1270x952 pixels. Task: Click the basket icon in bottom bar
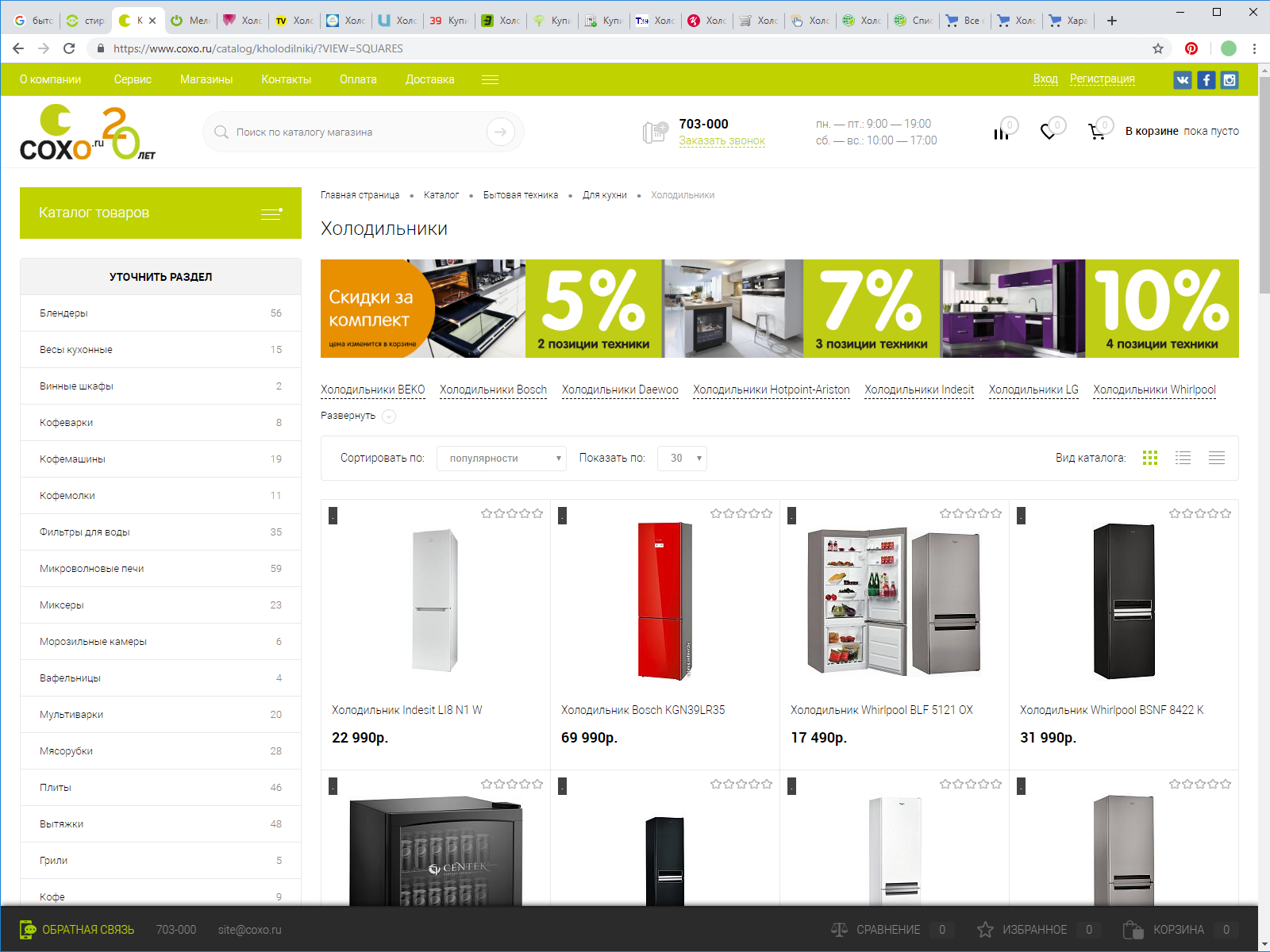tap(1133, 929)
